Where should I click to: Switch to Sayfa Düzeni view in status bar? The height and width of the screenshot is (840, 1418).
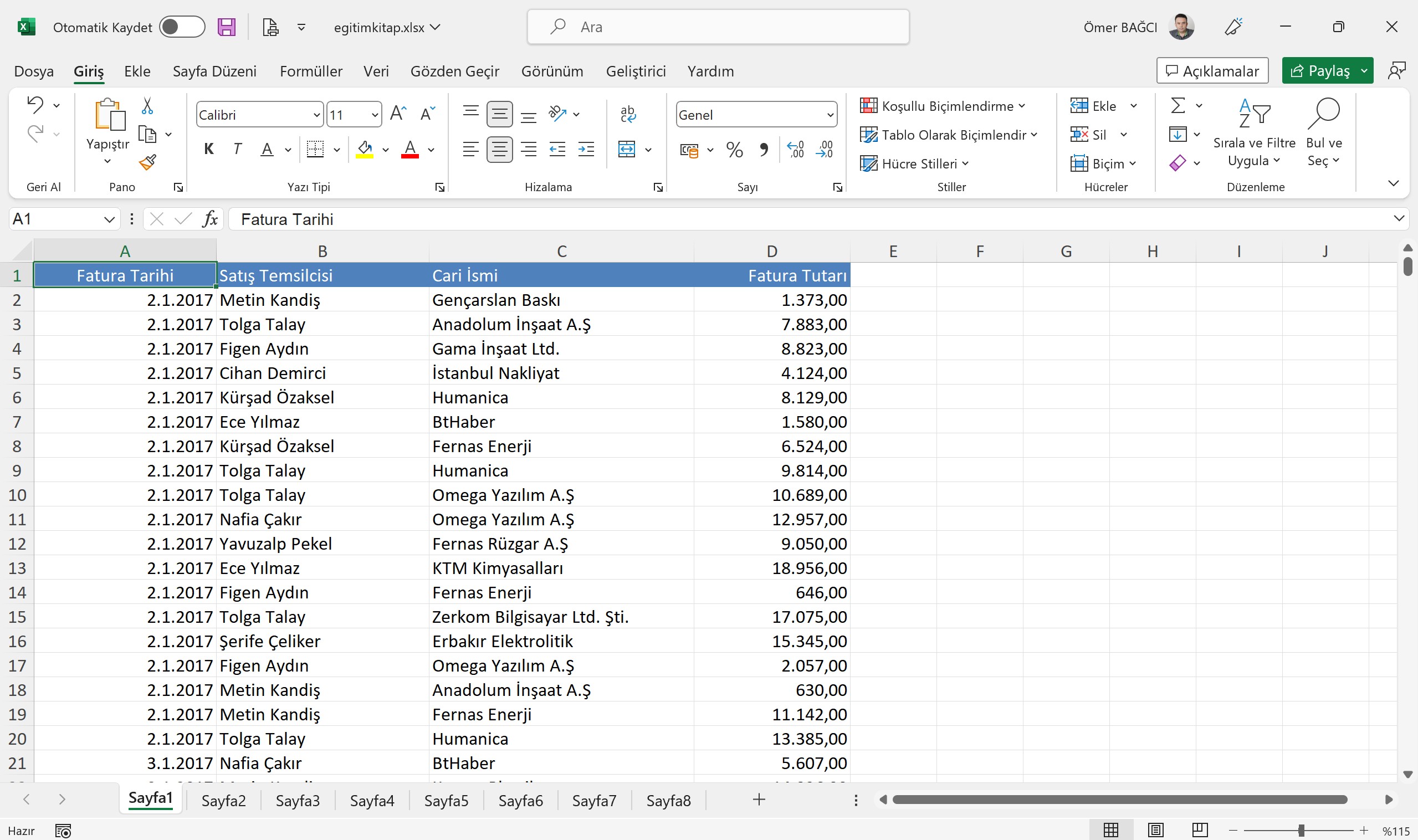click(1155, 831)
